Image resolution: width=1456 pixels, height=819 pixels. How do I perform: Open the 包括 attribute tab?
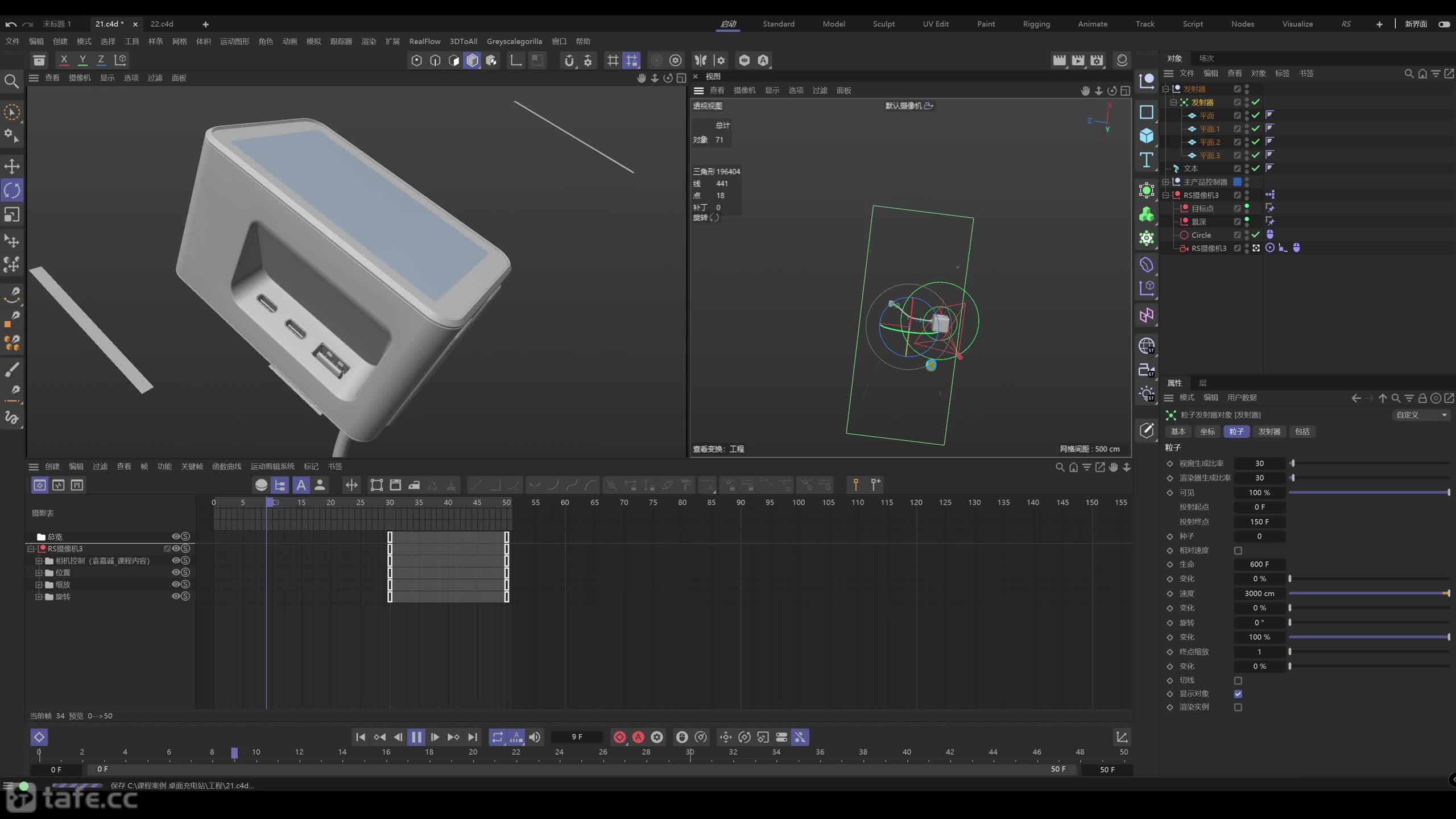pos(1302,432)
